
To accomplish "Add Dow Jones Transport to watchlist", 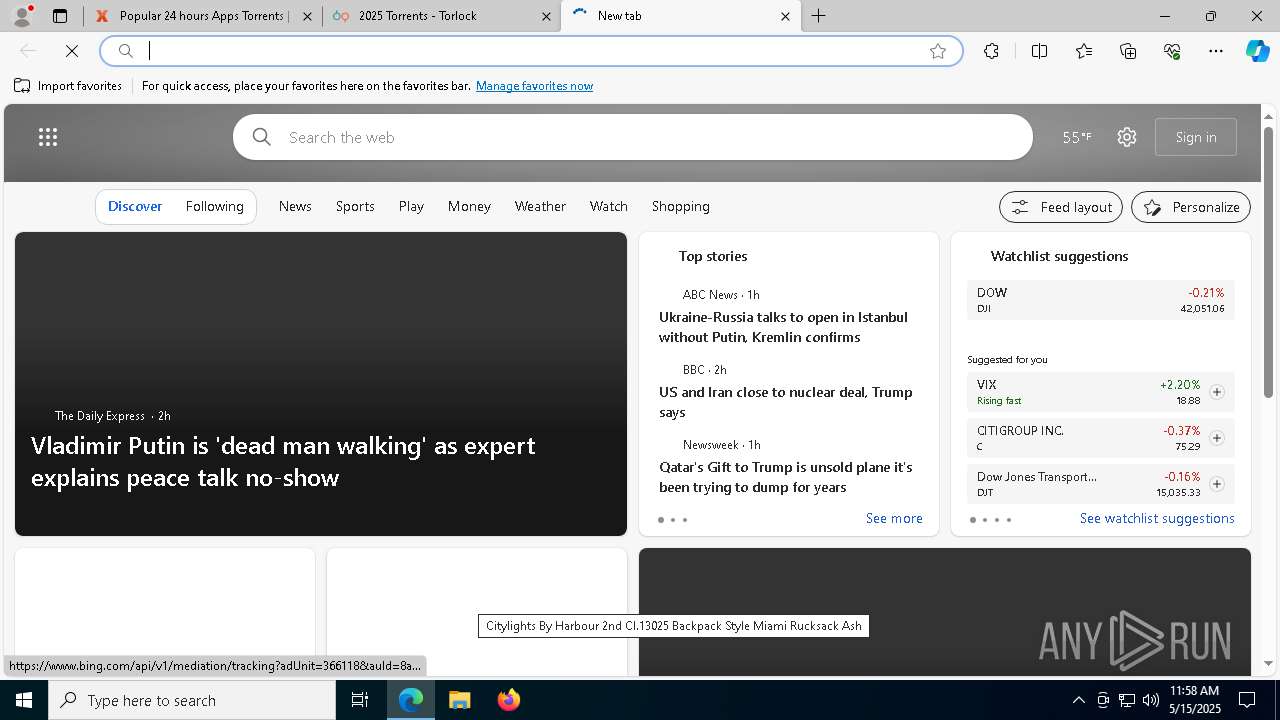I will click(1217, 484).
